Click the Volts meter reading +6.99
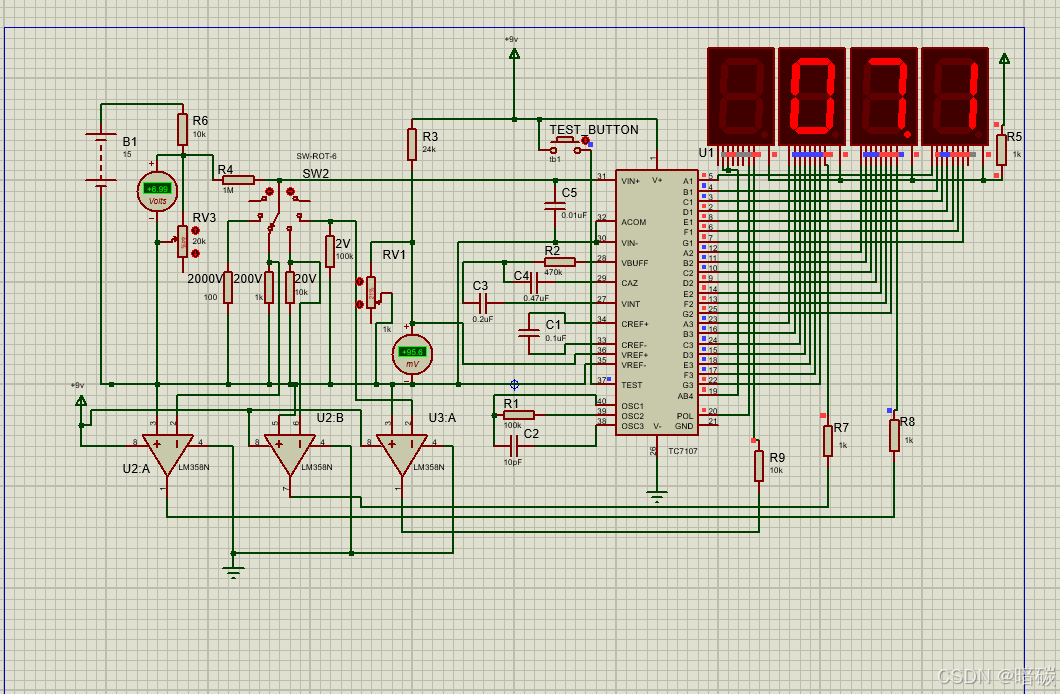Screen dimensions: 1060x694 pos(158,192)
